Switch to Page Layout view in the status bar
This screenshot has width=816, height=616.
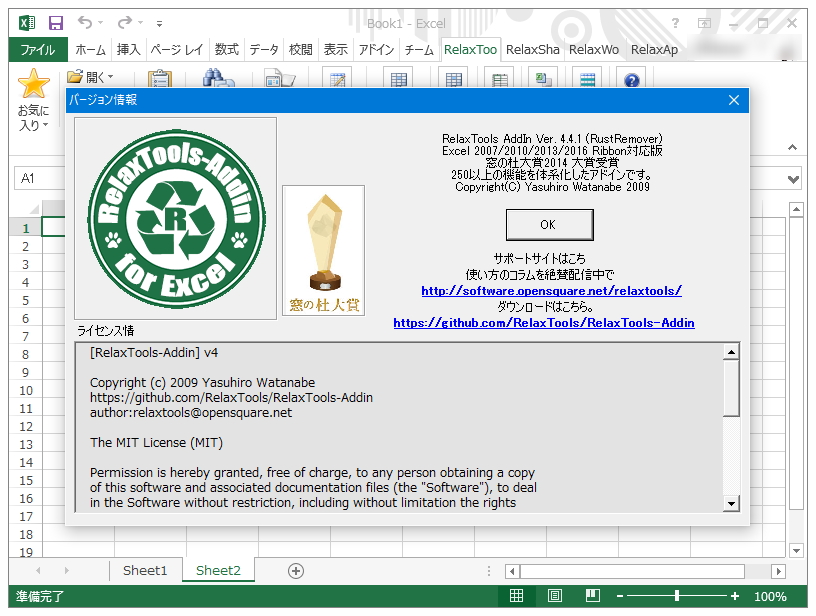click(x=554, y=595)
